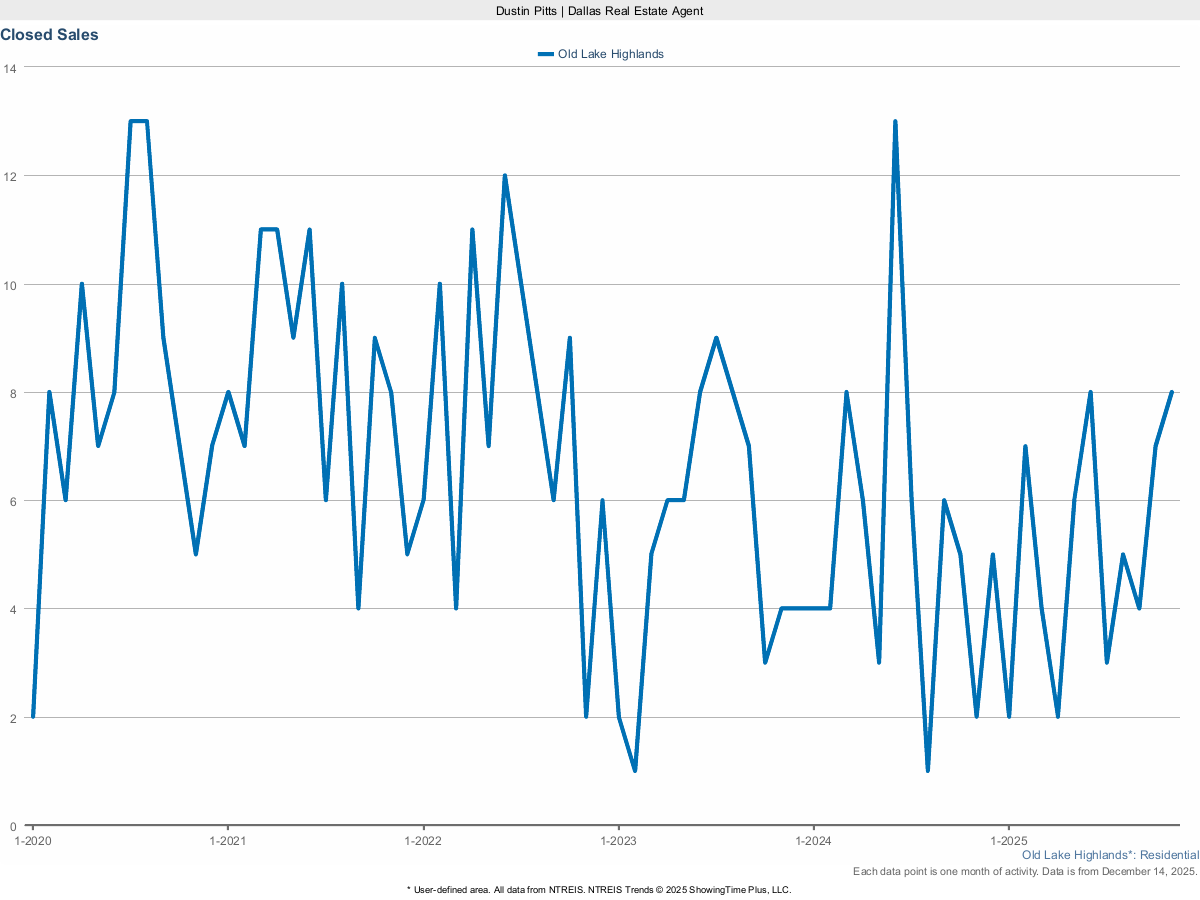The height and width of the screenshot is (900, 1200).
Task: Click the 0 label on the y-axis
Action: pyautogui.click(x=13, y=826)
